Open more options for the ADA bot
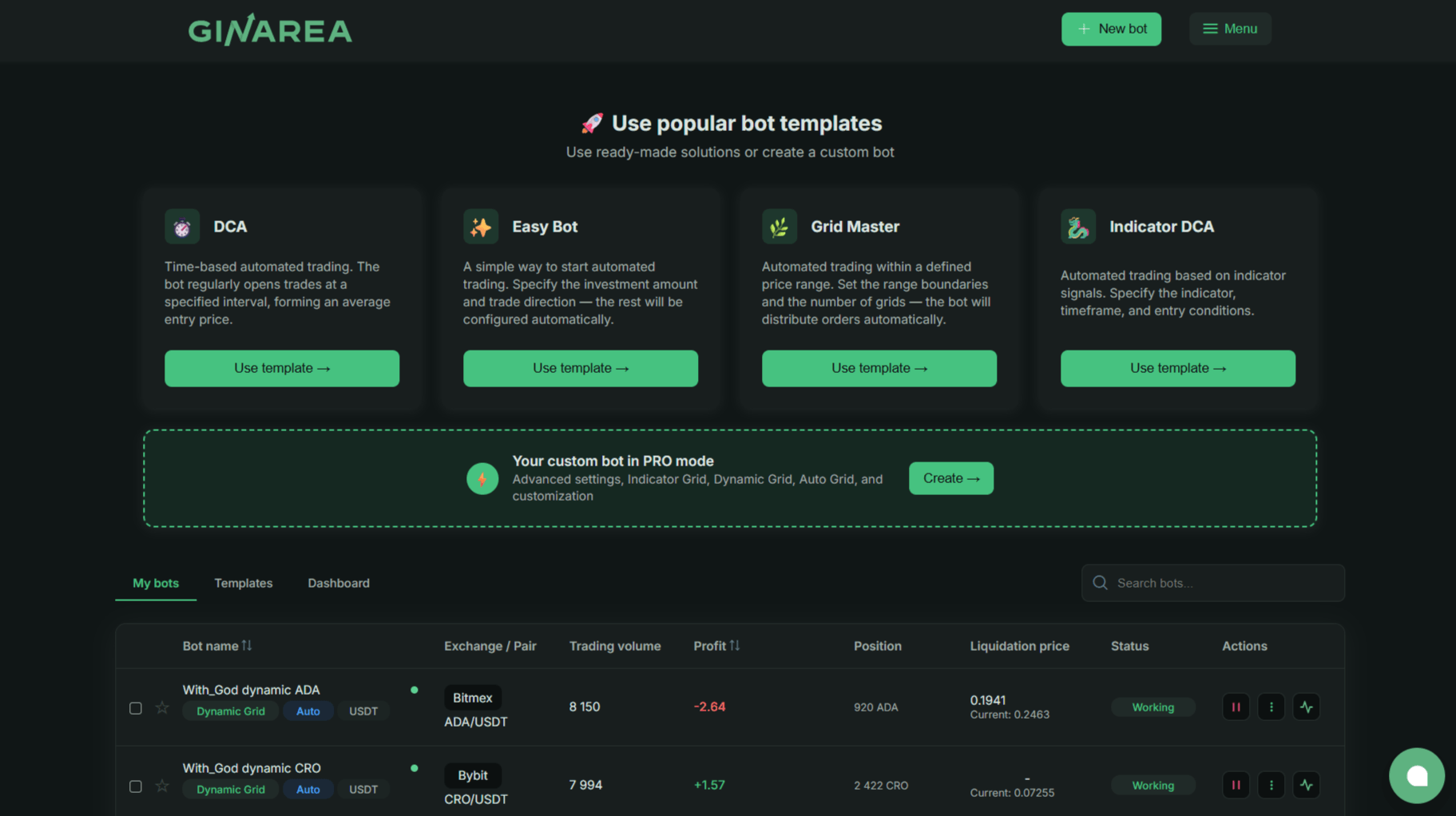 pyautogui.click(x=1271, y=707)
